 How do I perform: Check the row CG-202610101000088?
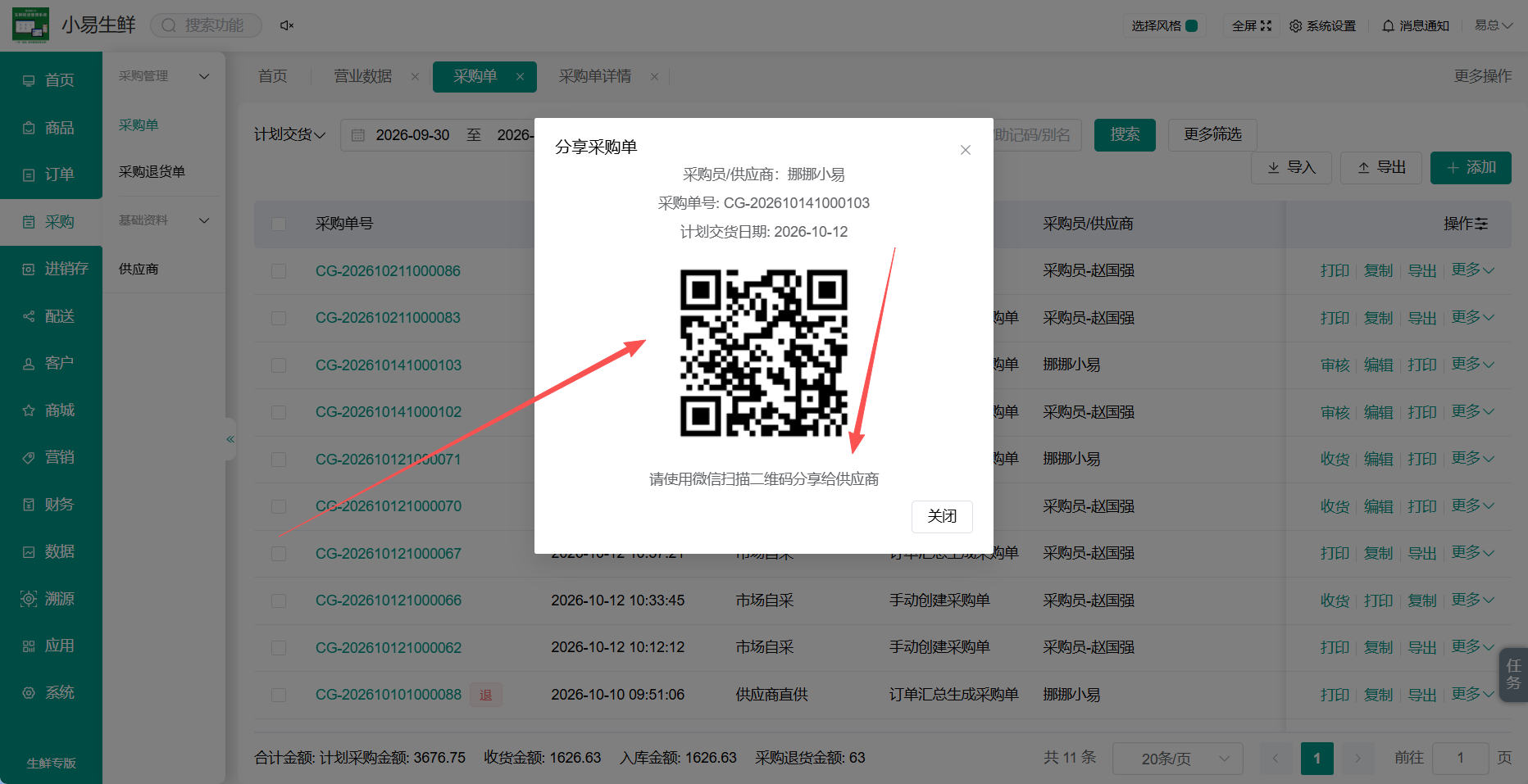[279, 695]
